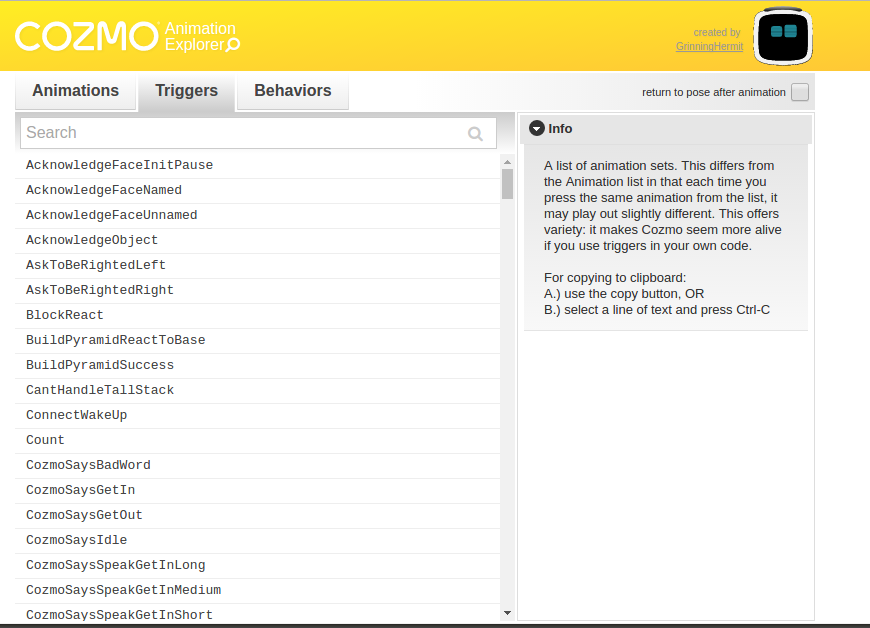
Task: Switch to the Animations tab
Action: (76, 91)
